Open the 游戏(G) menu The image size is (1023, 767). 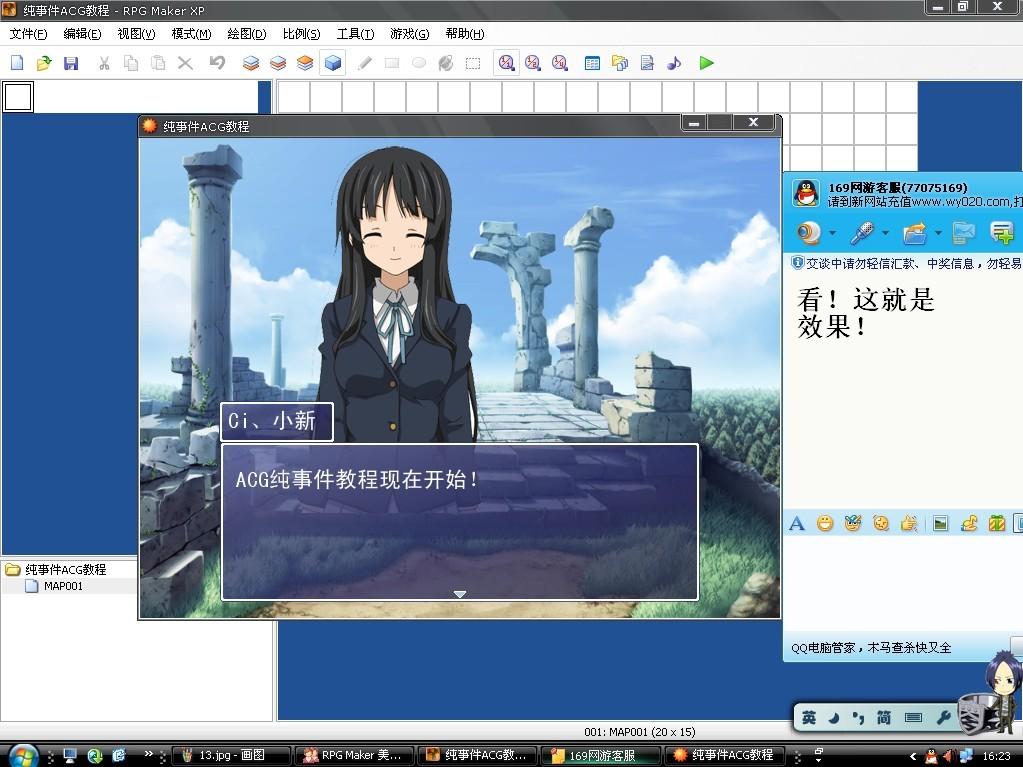coord(410,34)
